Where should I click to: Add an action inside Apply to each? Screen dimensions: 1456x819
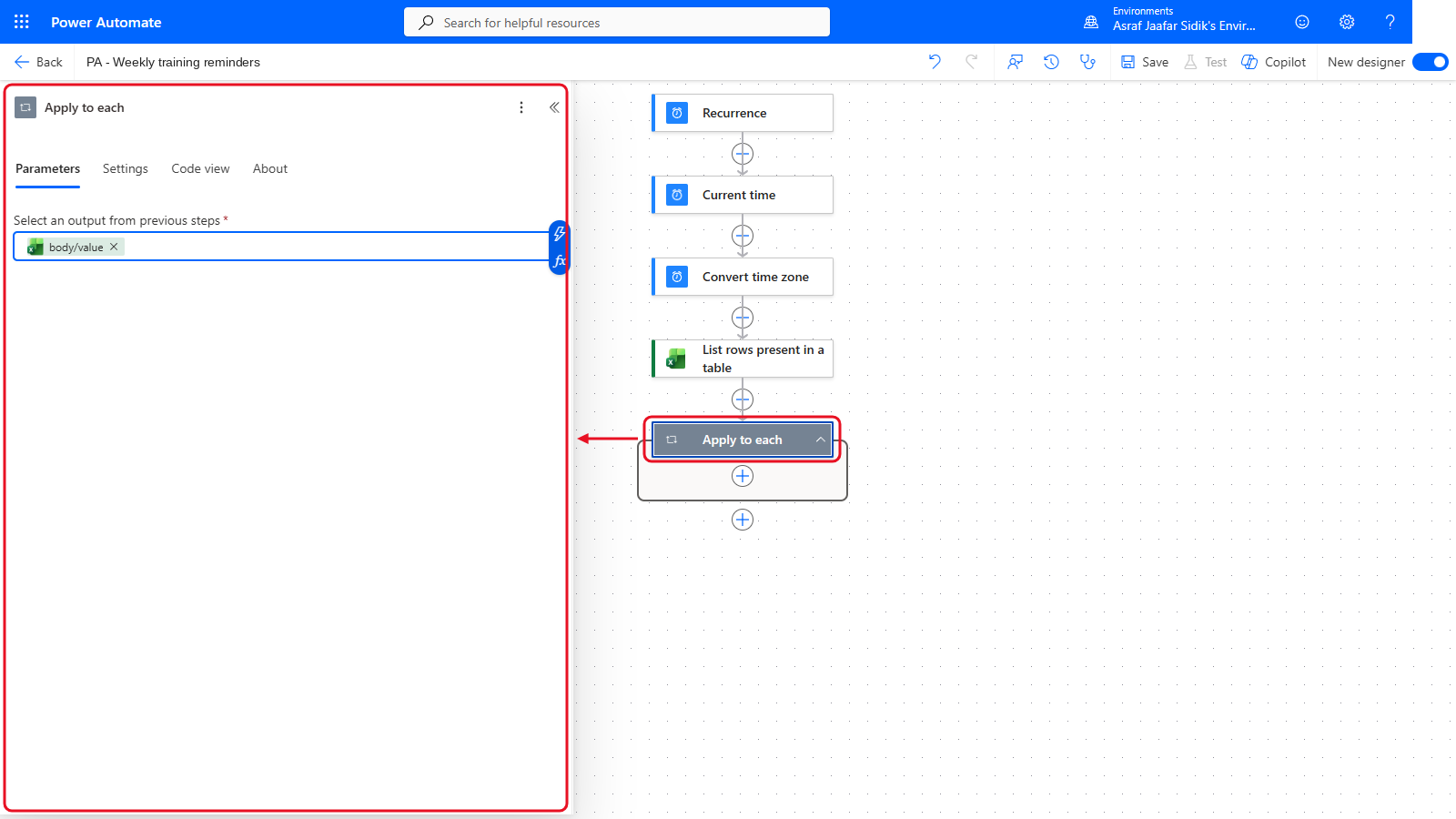click(743, 476)
